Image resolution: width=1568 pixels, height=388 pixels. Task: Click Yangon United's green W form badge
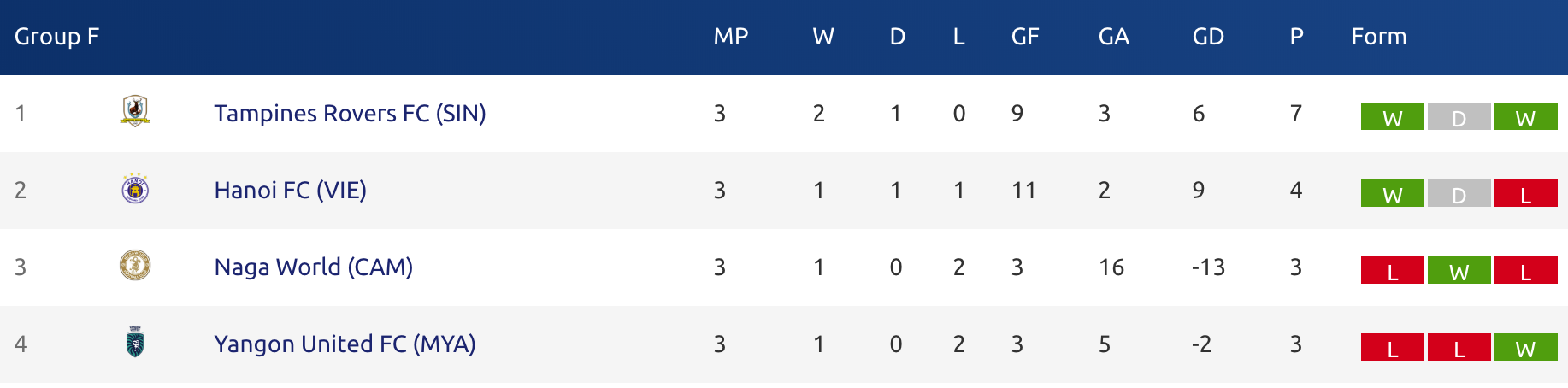(x=1525, y=348)
